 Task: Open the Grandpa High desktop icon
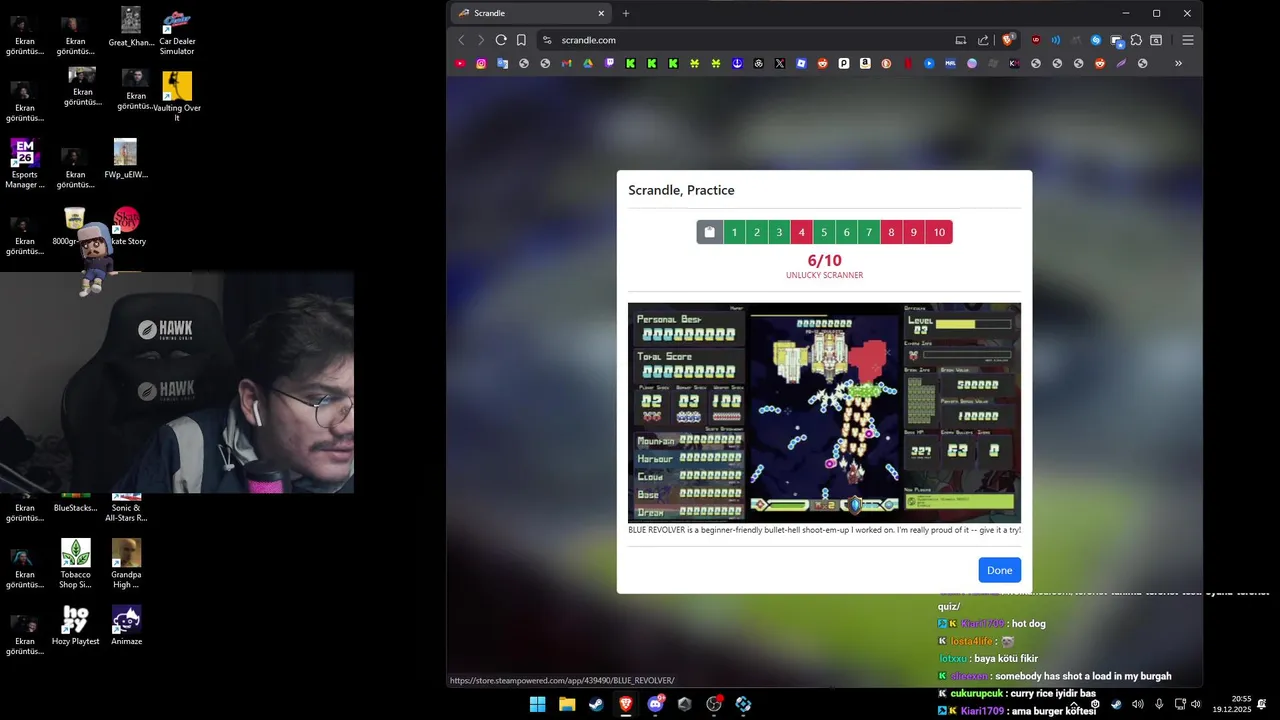126,564
